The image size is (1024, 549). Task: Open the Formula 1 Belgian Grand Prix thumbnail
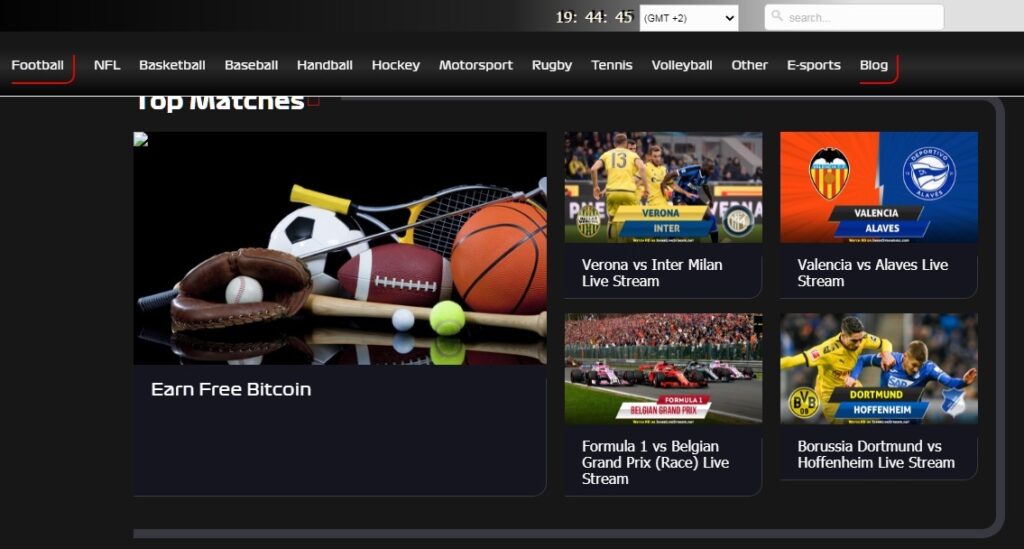click(664, 369)
